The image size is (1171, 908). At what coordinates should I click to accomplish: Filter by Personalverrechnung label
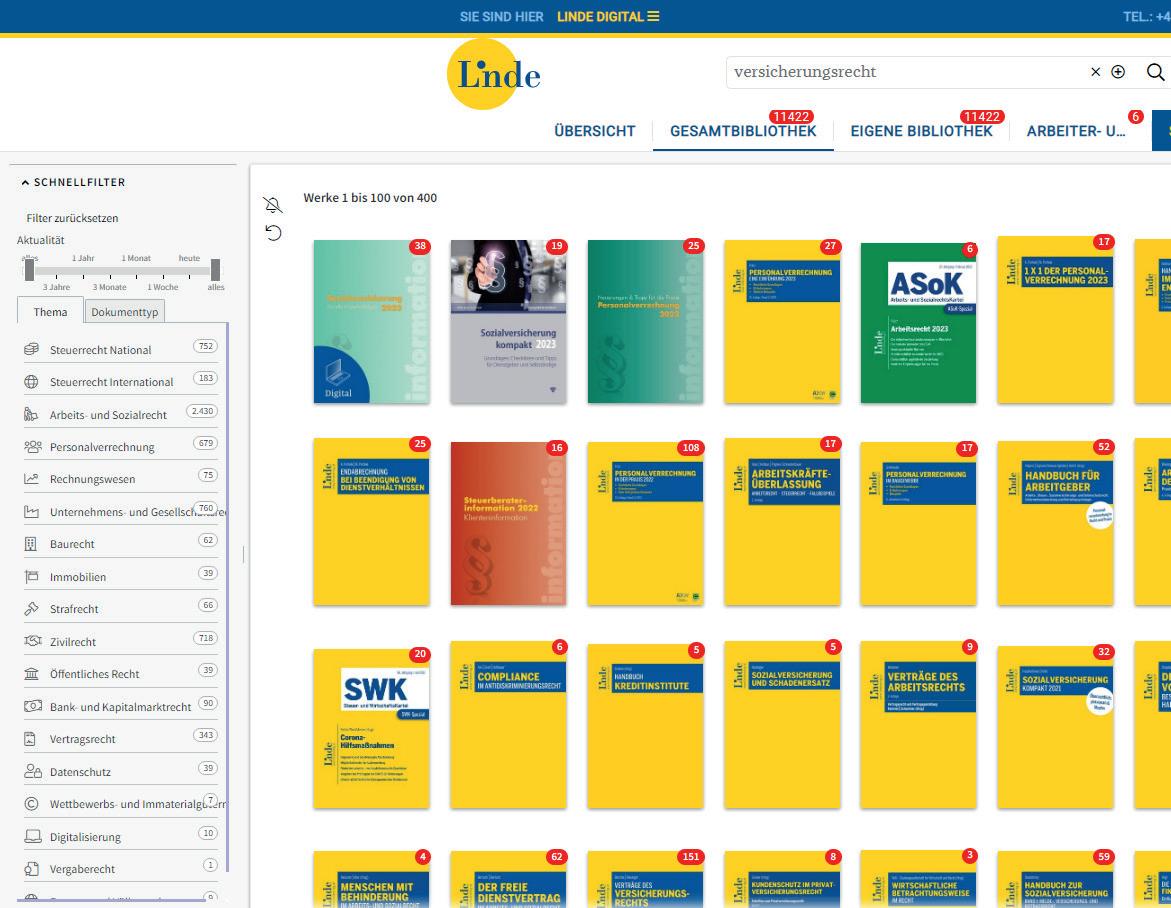point(102,447)
